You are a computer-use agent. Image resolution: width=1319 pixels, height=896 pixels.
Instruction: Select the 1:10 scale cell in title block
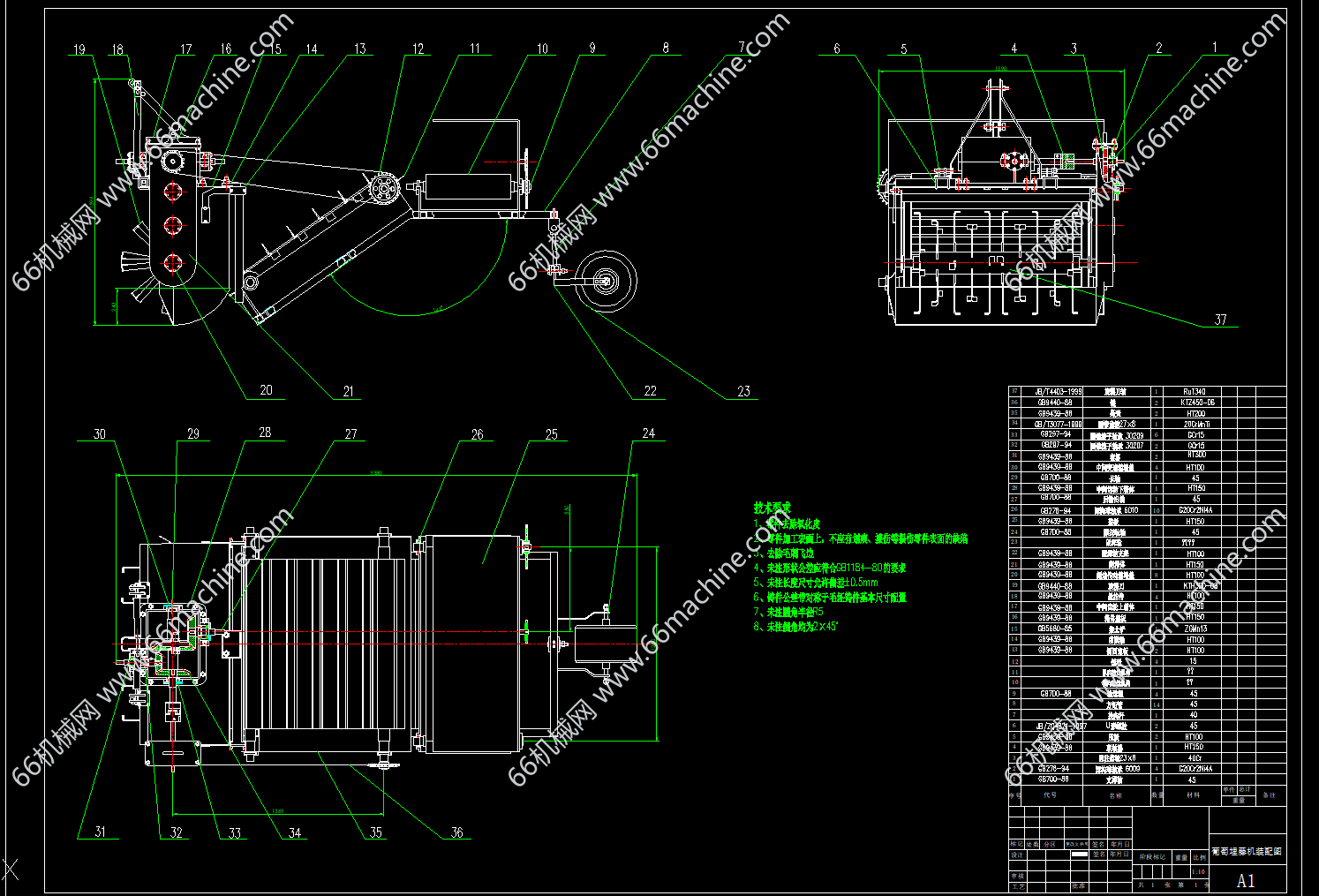tap(1198, 871)
